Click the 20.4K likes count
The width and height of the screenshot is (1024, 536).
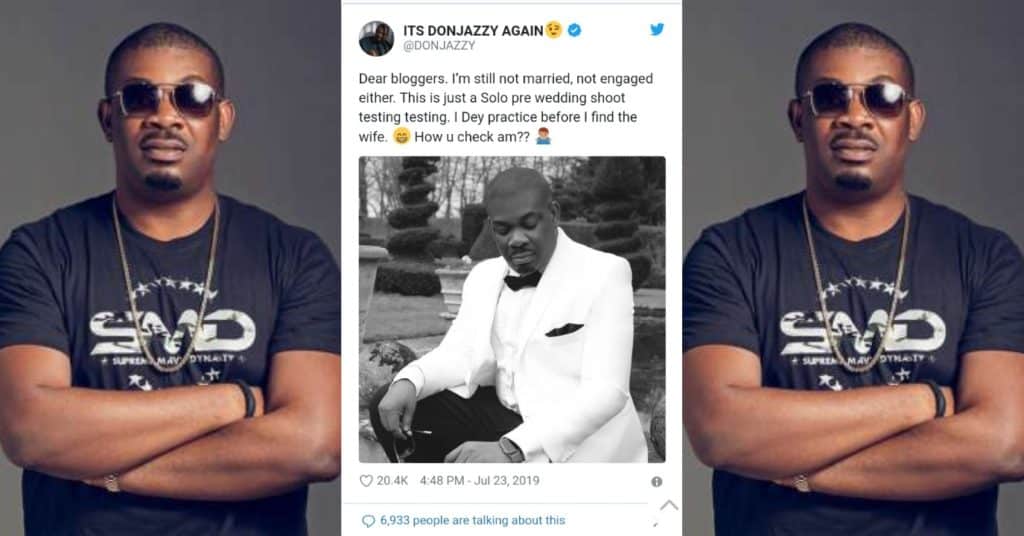tap(394, 481)
